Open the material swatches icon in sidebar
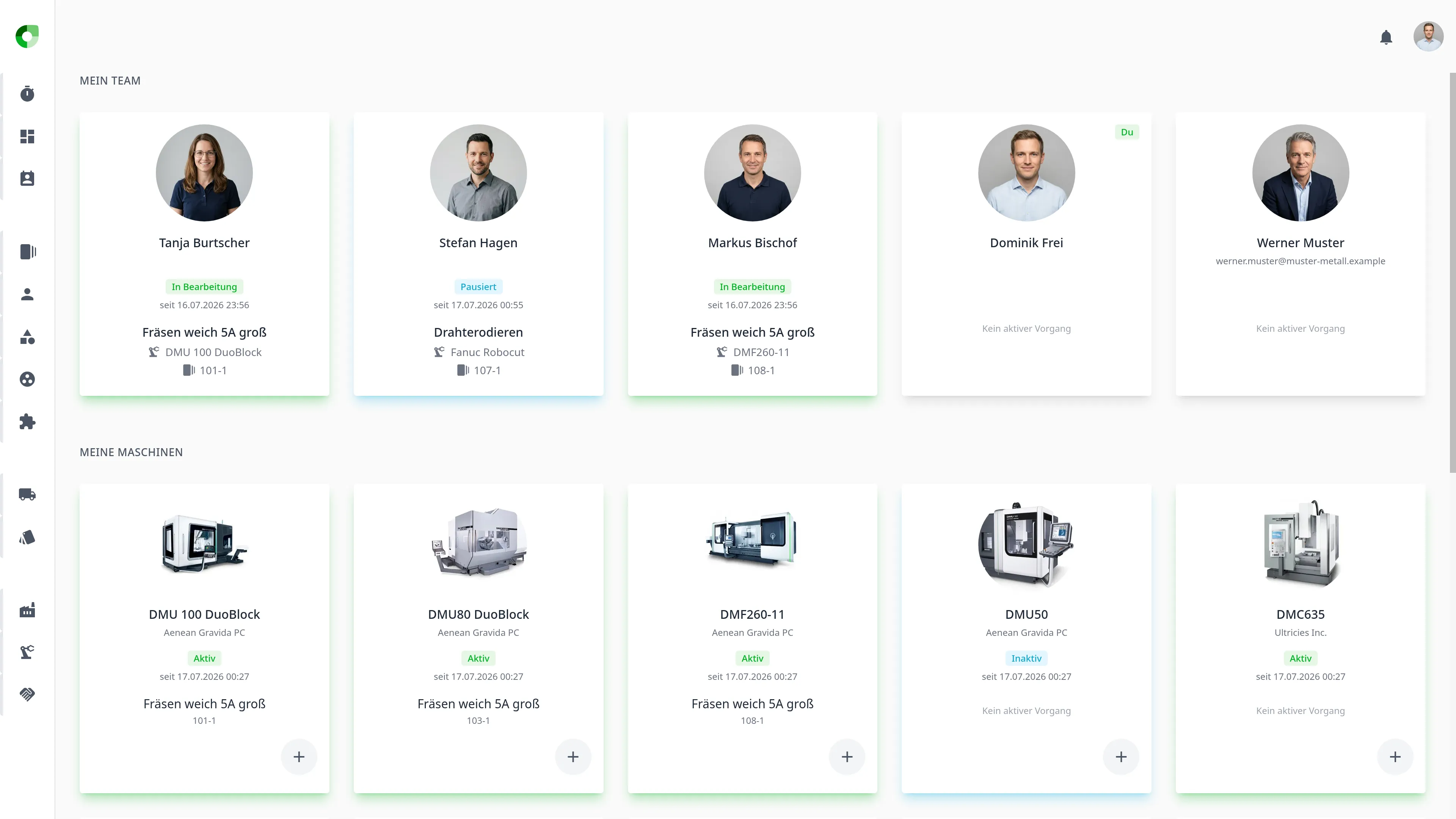 27,537
